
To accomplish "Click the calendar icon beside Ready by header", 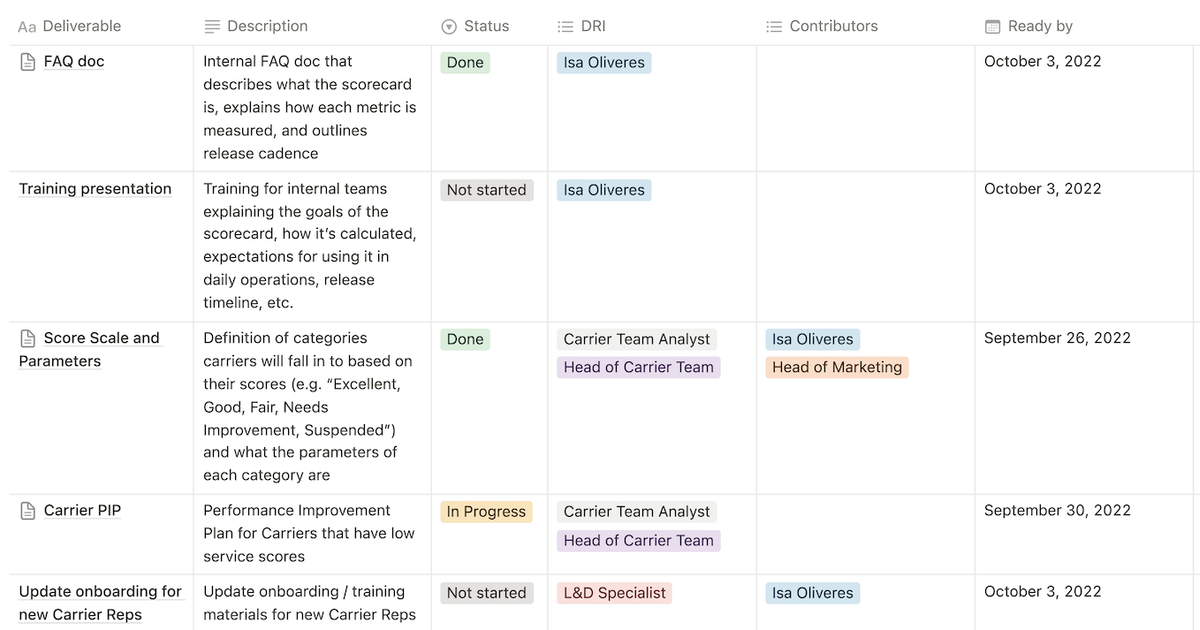I will click(x=992, y=26).
